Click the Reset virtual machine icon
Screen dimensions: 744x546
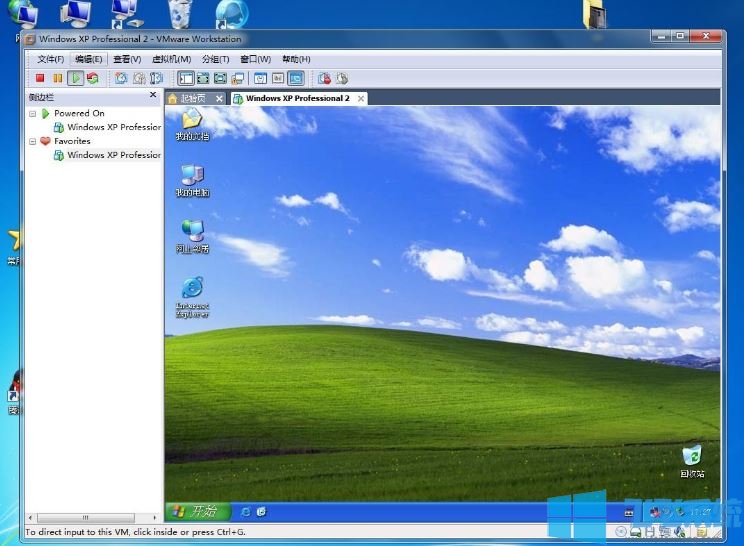pyautogui.click(x=92, y=78)
